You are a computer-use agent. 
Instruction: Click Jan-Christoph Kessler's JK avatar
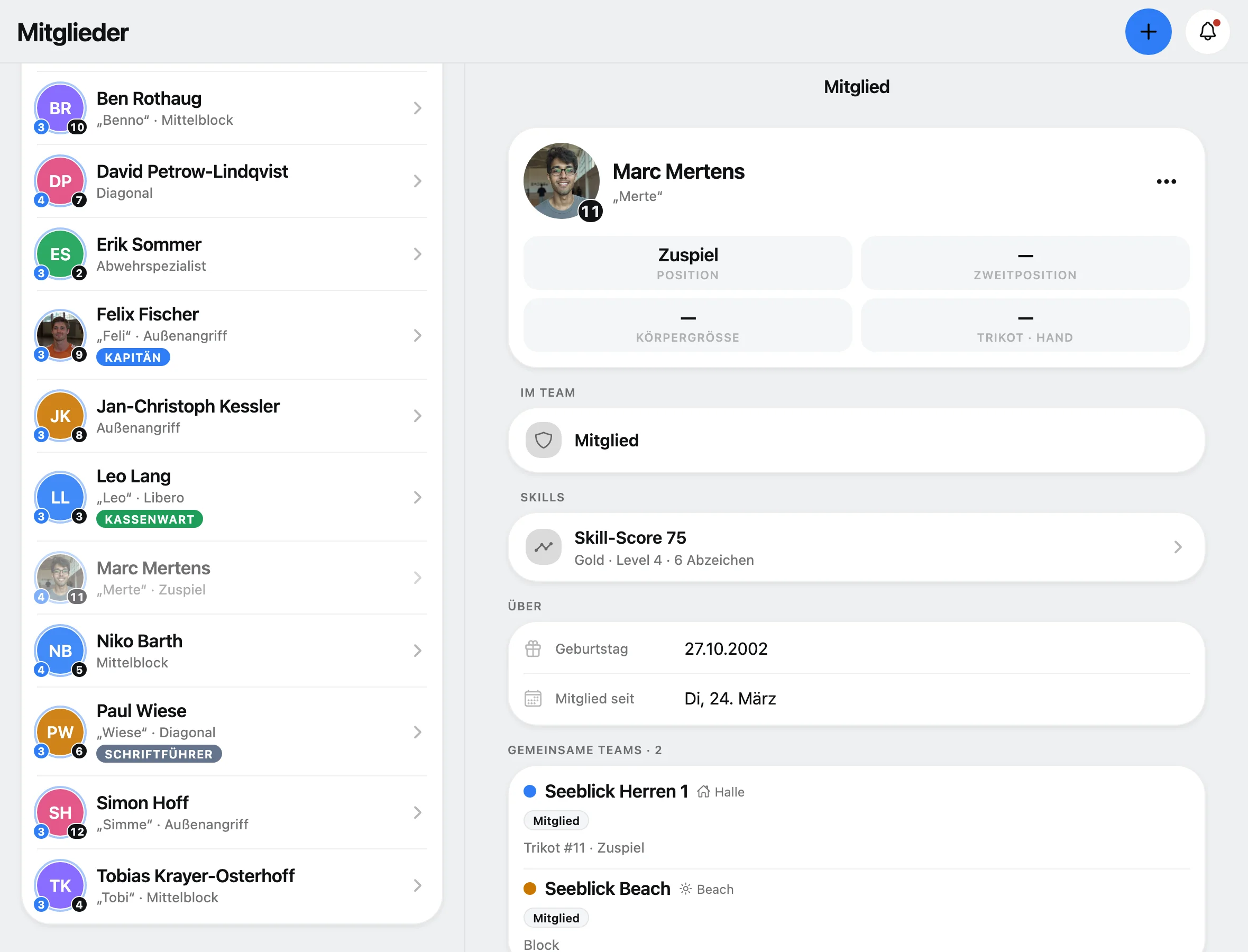tap(60, 416)
